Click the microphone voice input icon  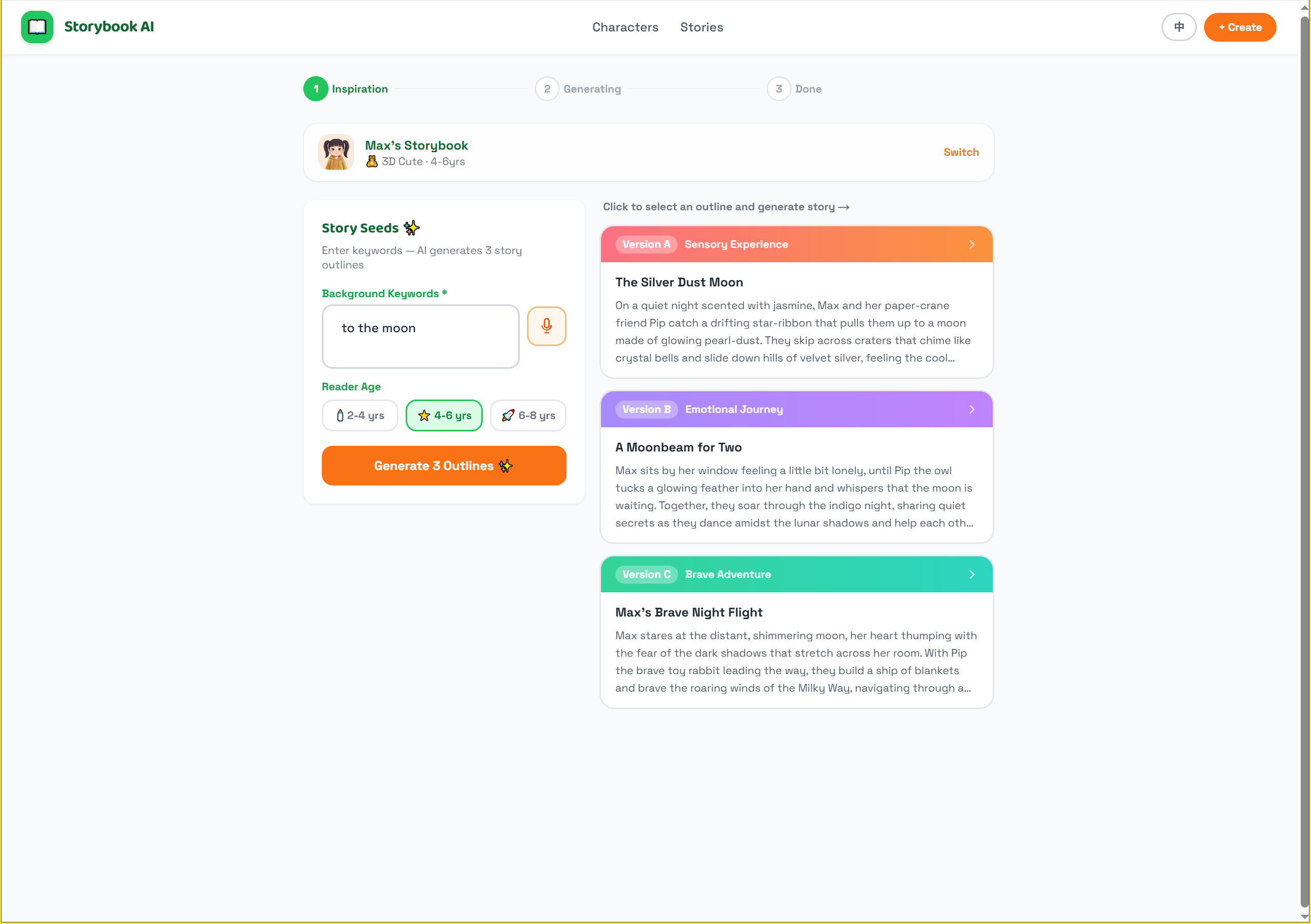coord(546,326)
